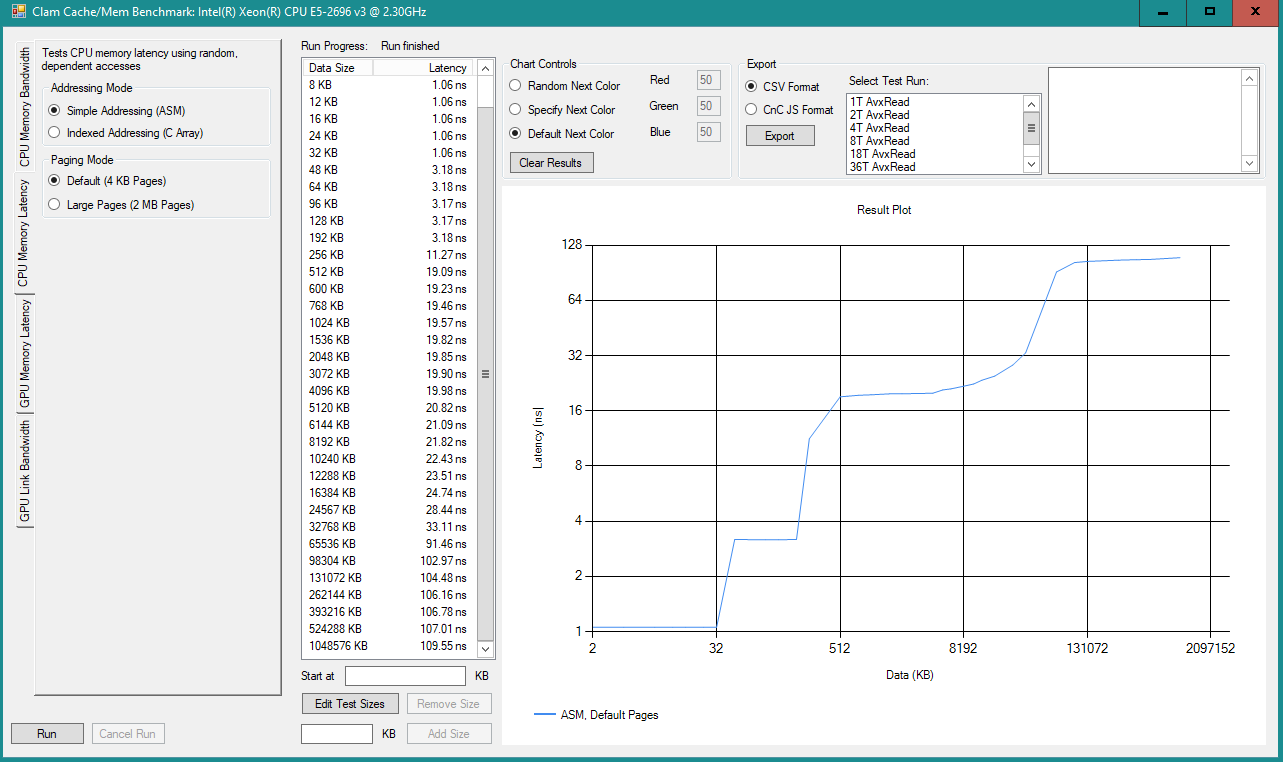
Task: Open the GPU Memory Latency tab
Action: click(25, 355)
